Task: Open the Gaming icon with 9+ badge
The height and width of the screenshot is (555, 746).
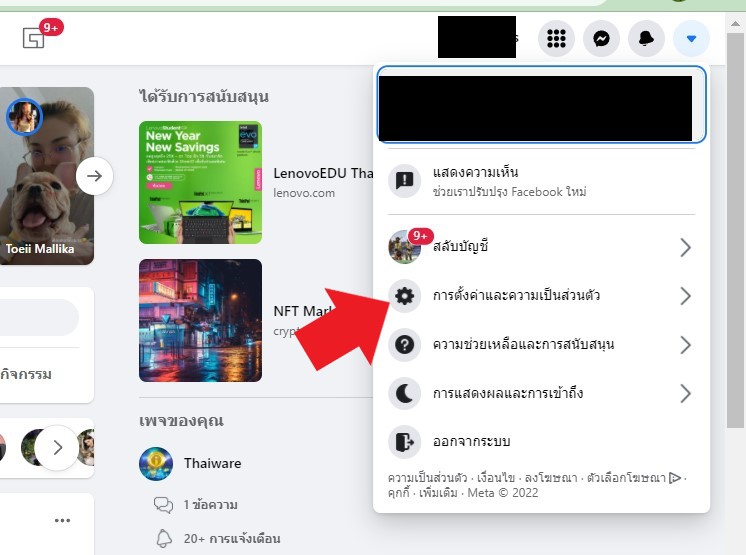Action: (34, 37)
